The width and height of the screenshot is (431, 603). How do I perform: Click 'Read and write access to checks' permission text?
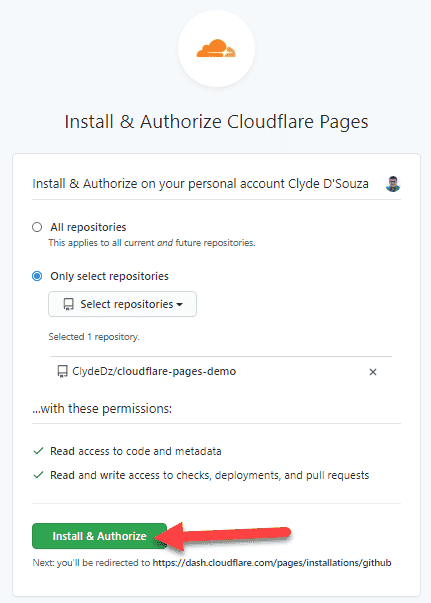[210, 475]
